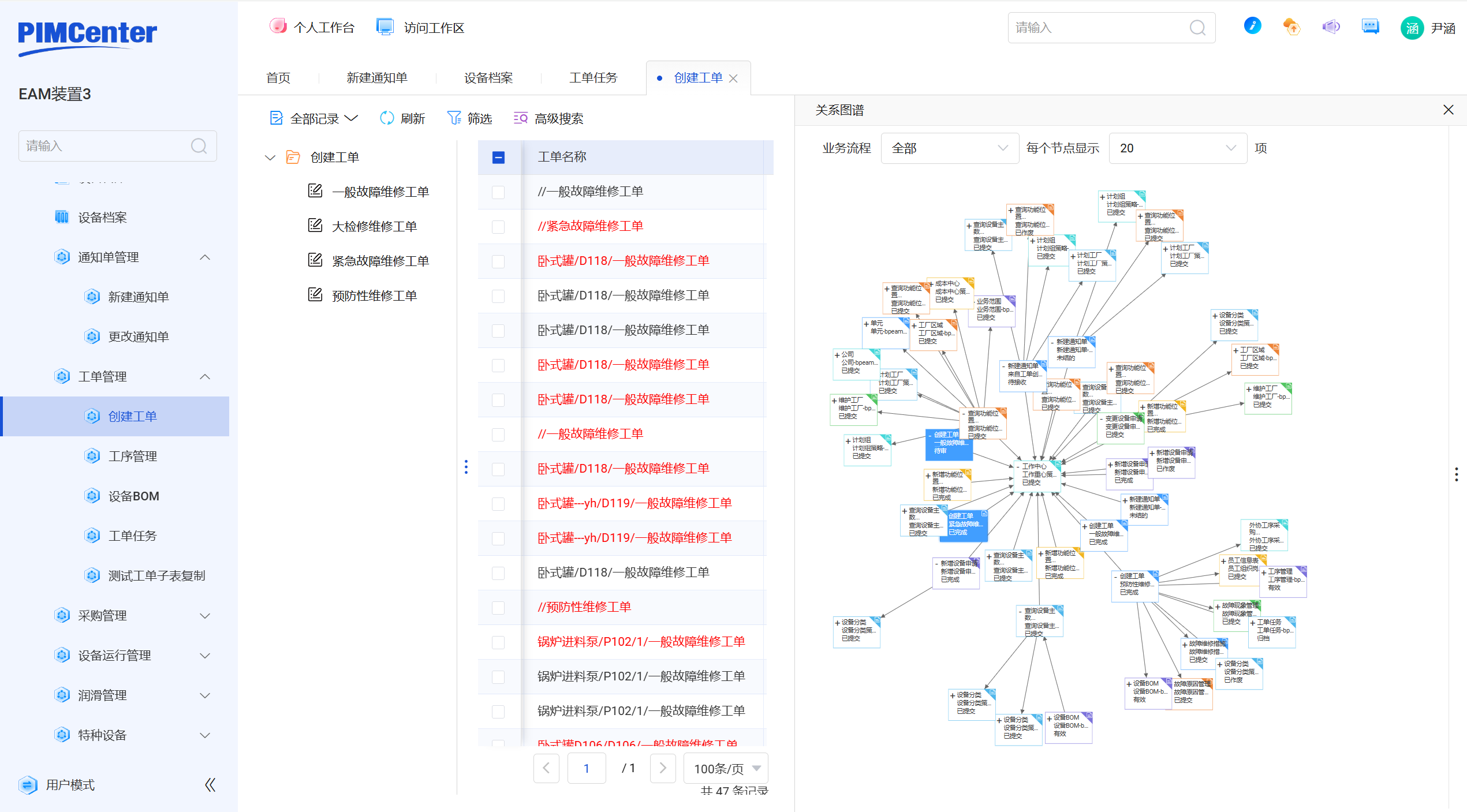Screen dimensions: 1467x812
Task: Switch to the 新建通知单 tab
Action: pos(377,78)
